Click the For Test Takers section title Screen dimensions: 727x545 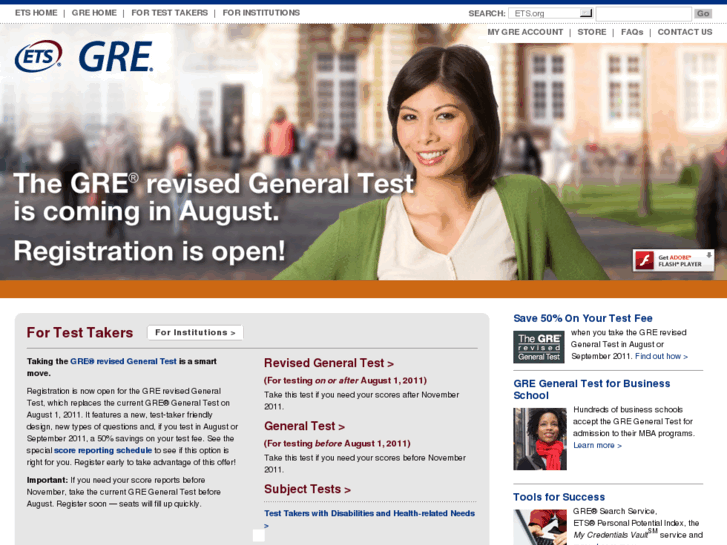(80, 333)
